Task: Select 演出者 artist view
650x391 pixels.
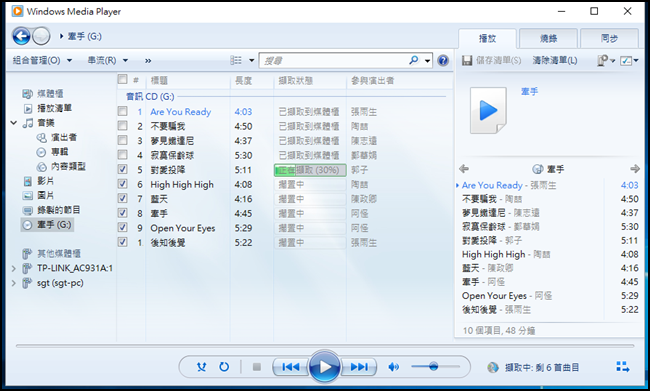Action: click(x=56, y=137)
